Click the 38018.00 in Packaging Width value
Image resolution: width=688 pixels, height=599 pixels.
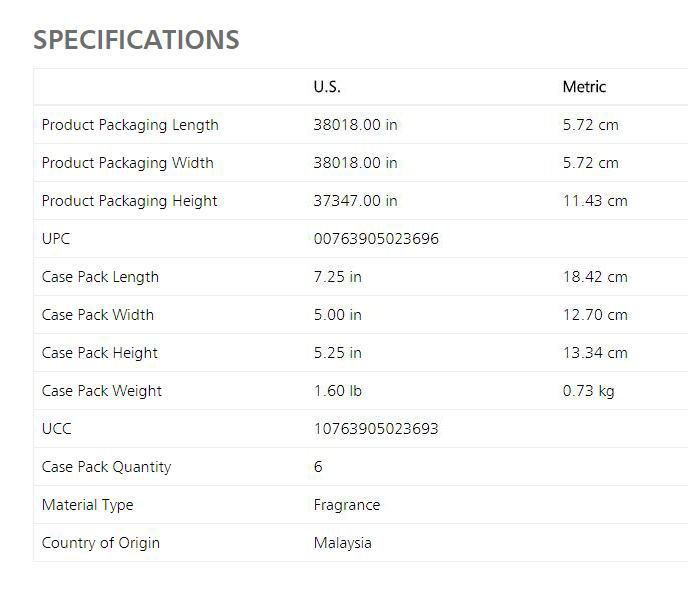[355, 163]
